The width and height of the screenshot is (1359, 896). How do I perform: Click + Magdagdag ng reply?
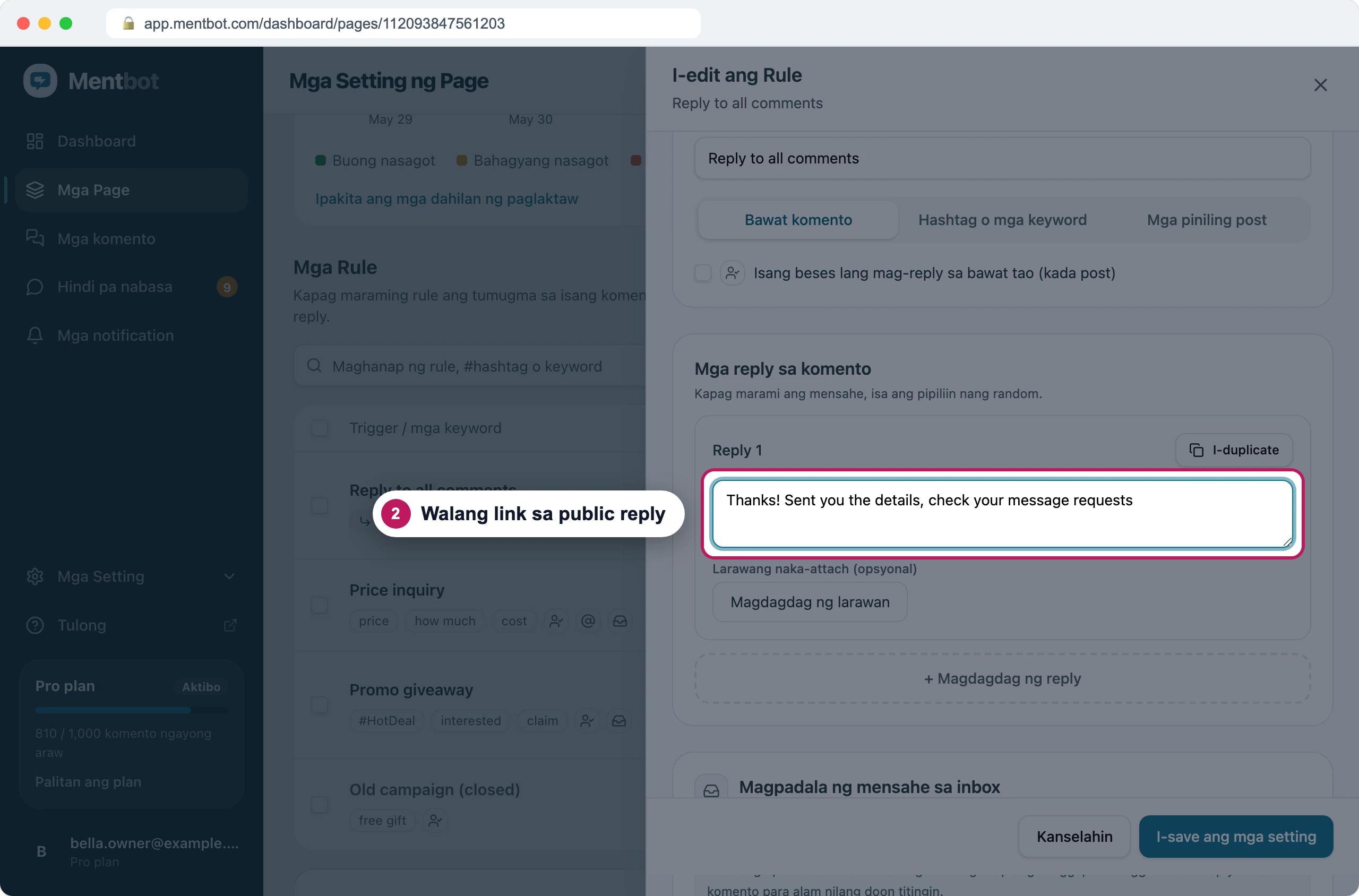click(1002, 679)
